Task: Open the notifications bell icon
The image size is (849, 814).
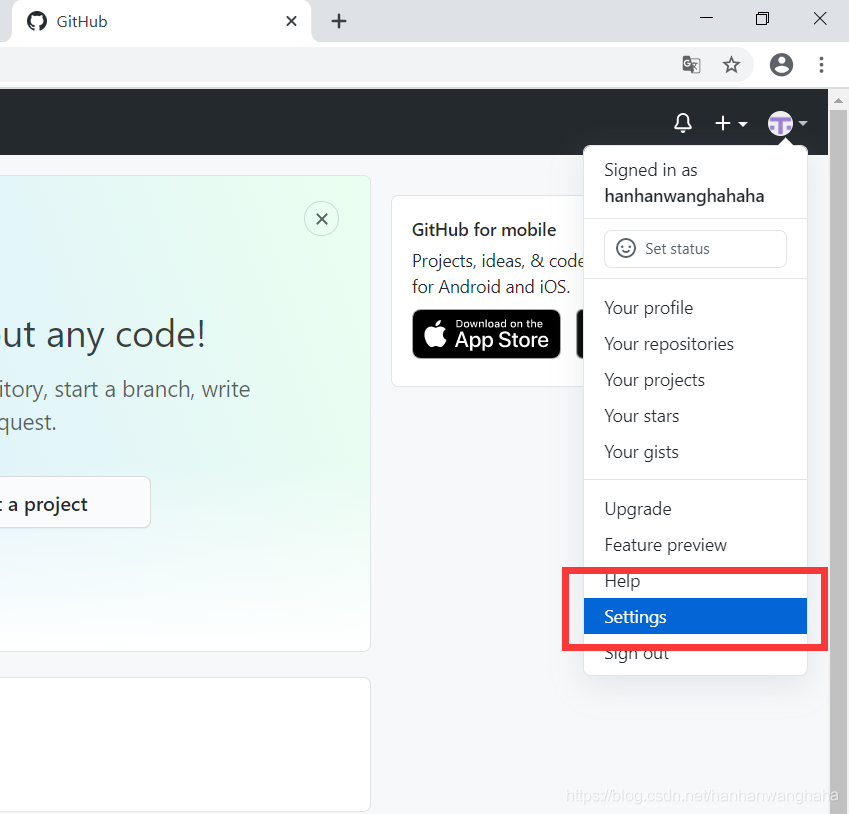Action: [x=683, y=122]
